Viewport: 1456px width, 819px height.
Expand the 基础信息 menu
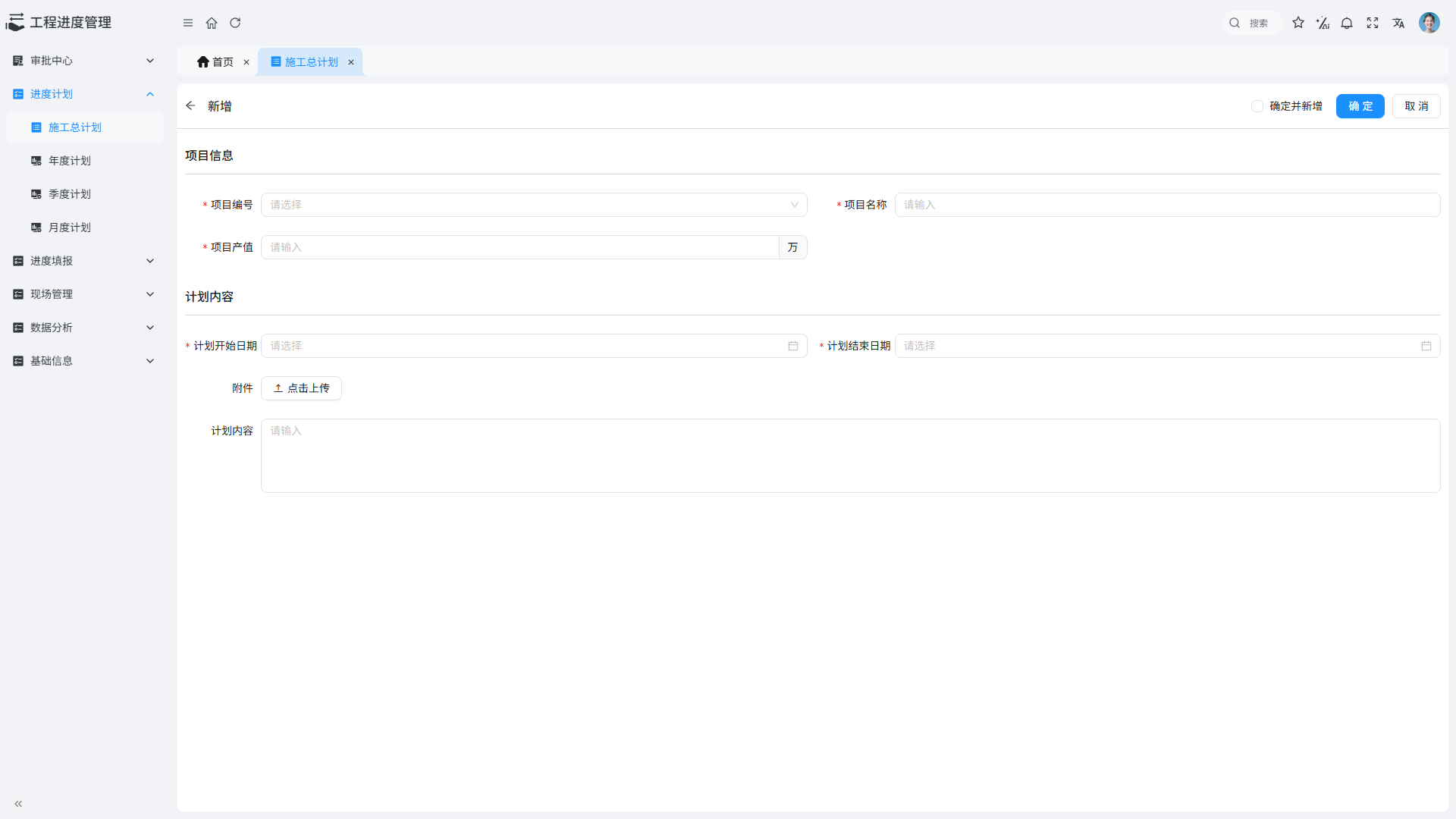coord(83,361)
